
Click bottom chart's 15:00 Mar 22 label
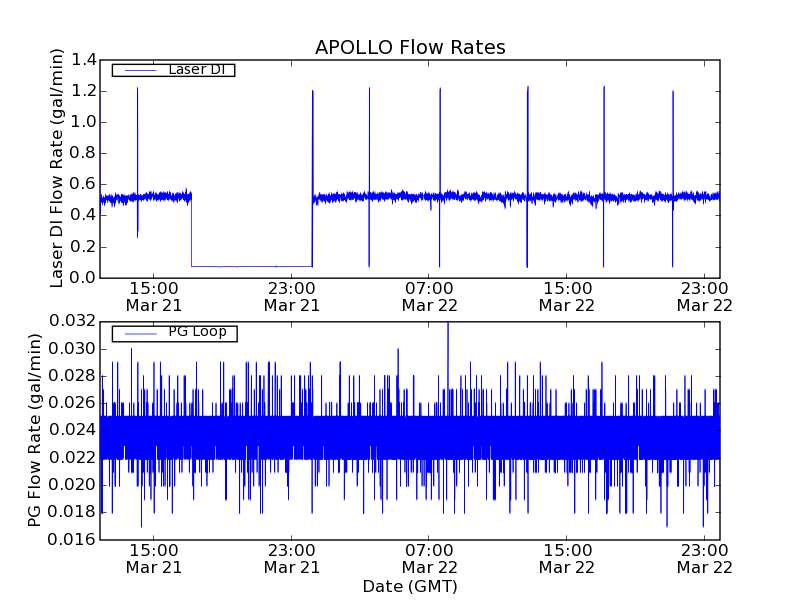tap(567, 559)
